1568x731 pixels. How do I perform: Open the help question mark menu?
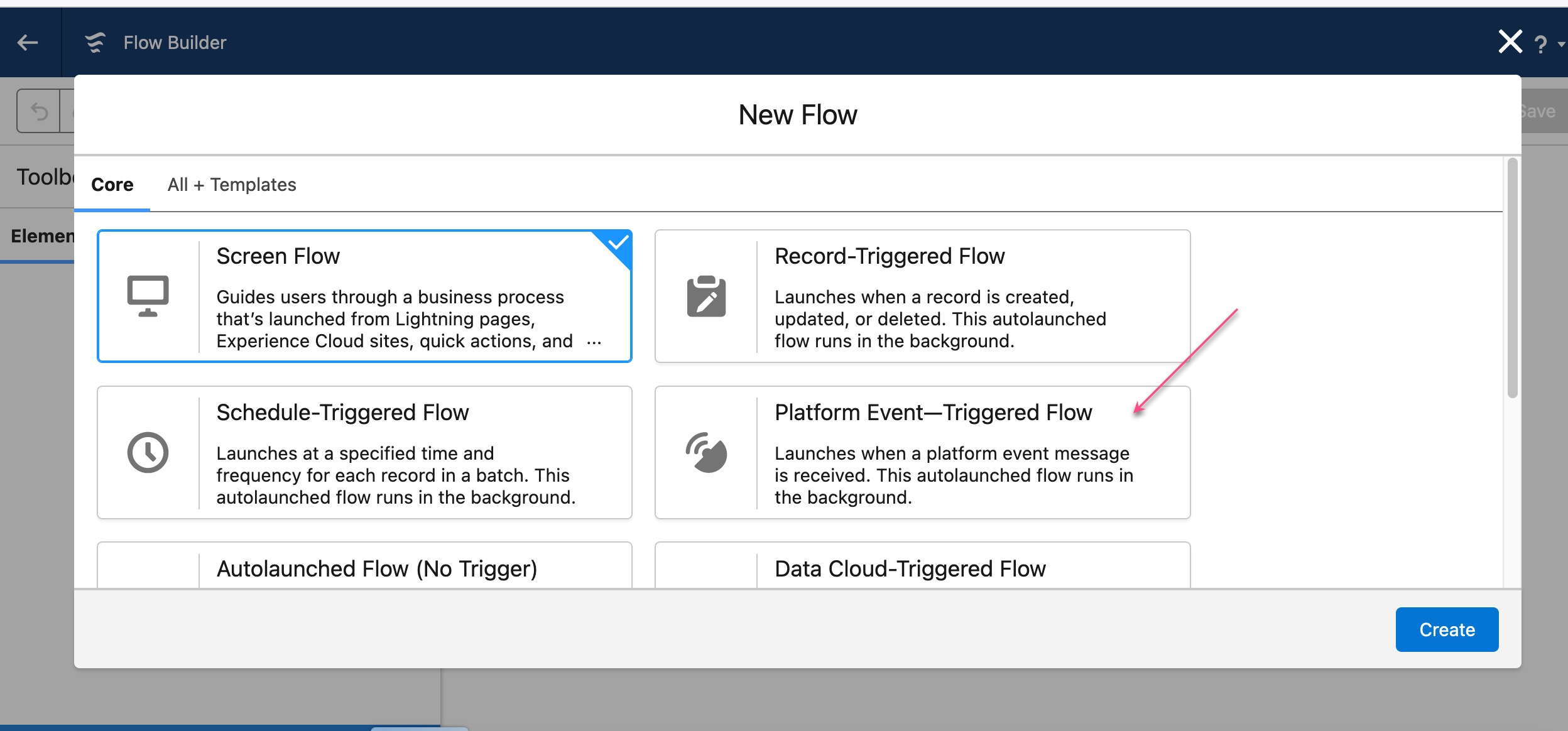(x=1540, y=44)
